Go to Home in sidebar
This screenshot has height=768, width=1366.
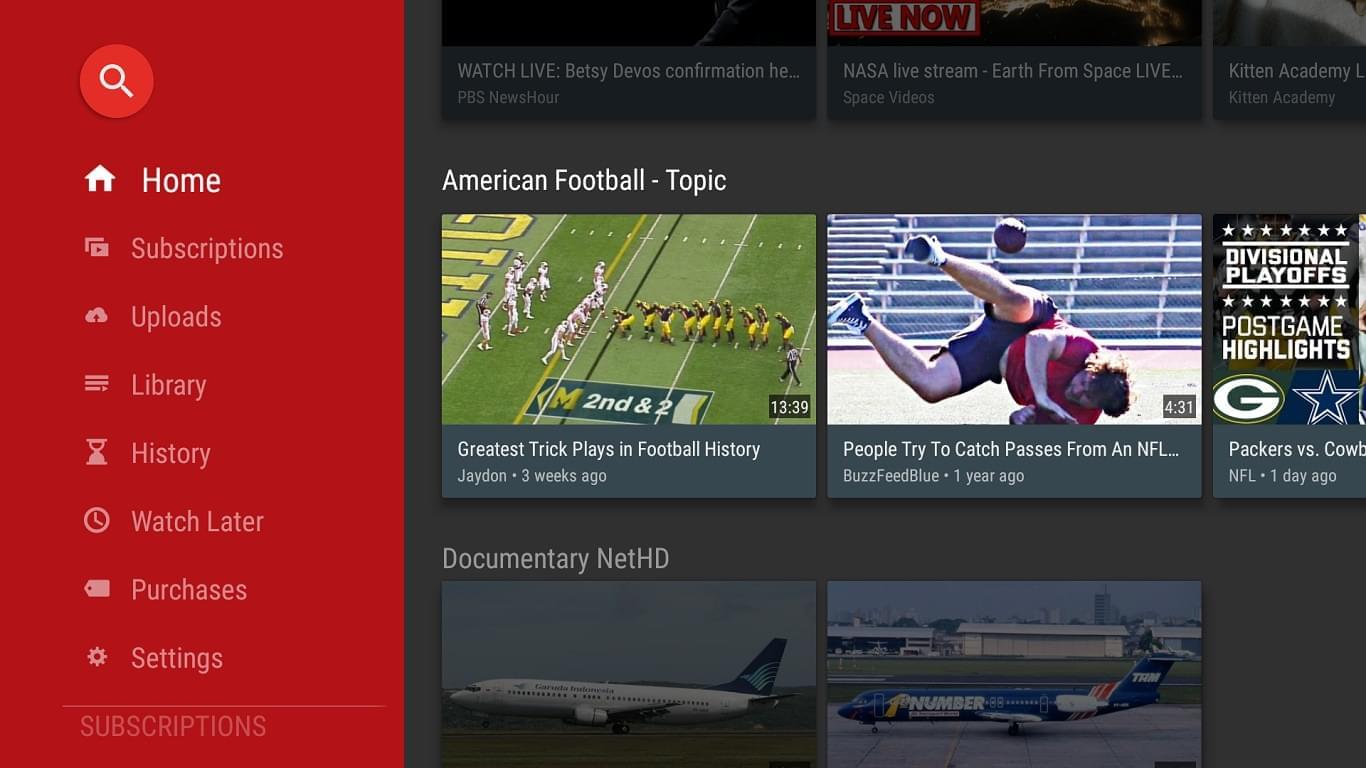coord(181,180)
